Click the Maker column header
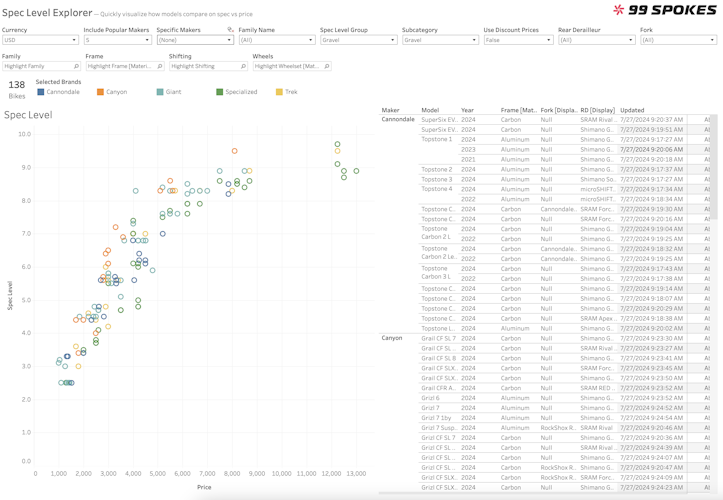Viewport: 723px width, 500px height. point(390,110)
